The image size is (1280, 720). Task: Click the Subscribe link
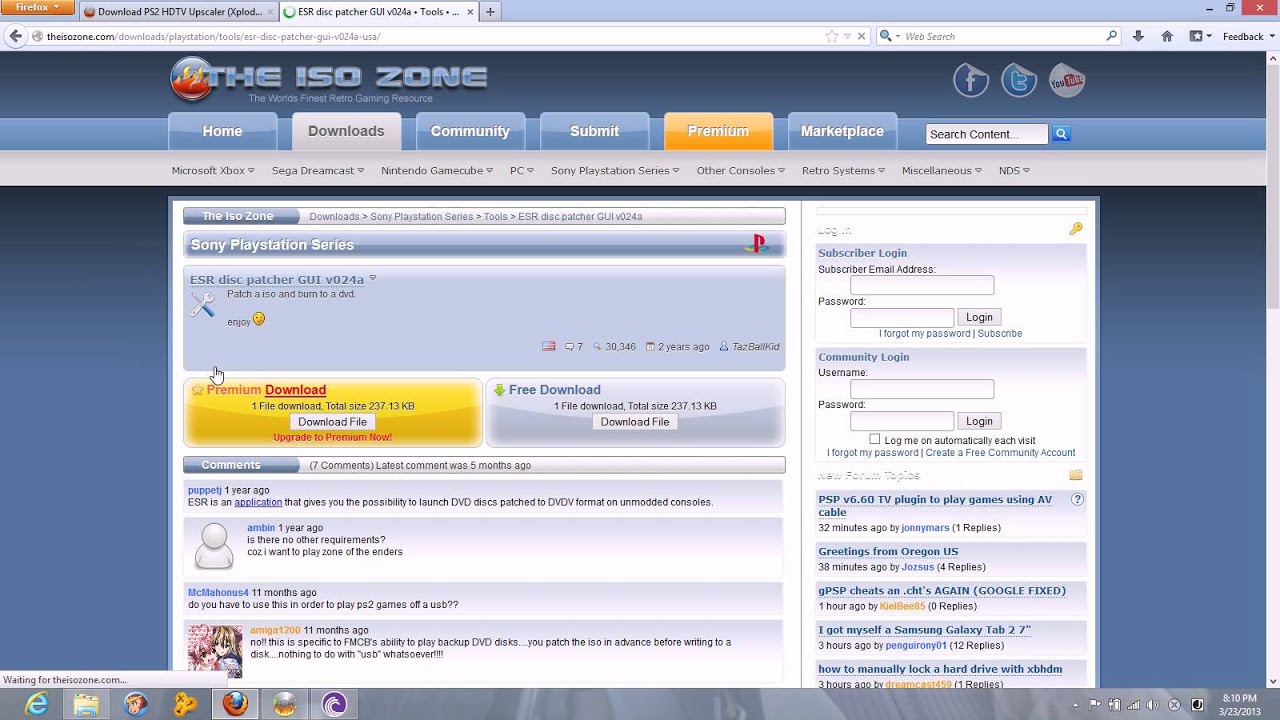pos(1000,334)
